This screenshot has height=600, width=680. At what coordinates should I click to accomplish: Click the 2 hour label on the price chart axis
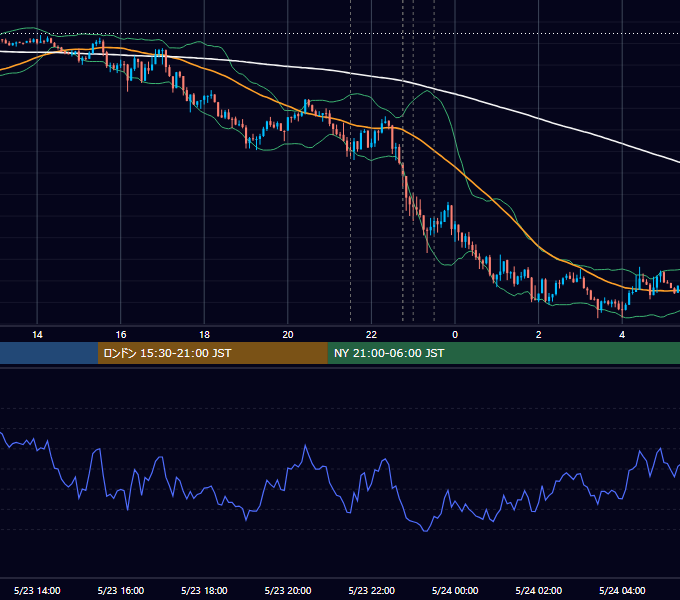point(539,335)
